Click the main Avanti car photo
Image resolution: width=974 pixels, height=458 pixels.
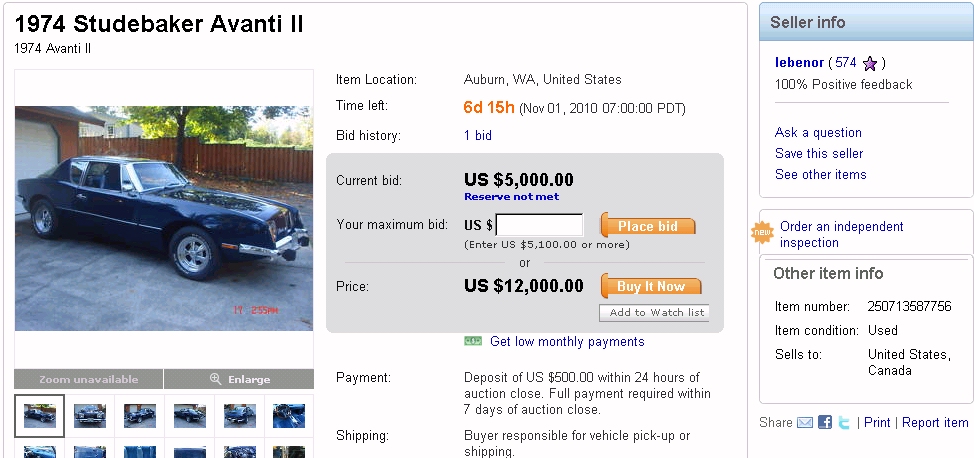click(x=164, y=218)
